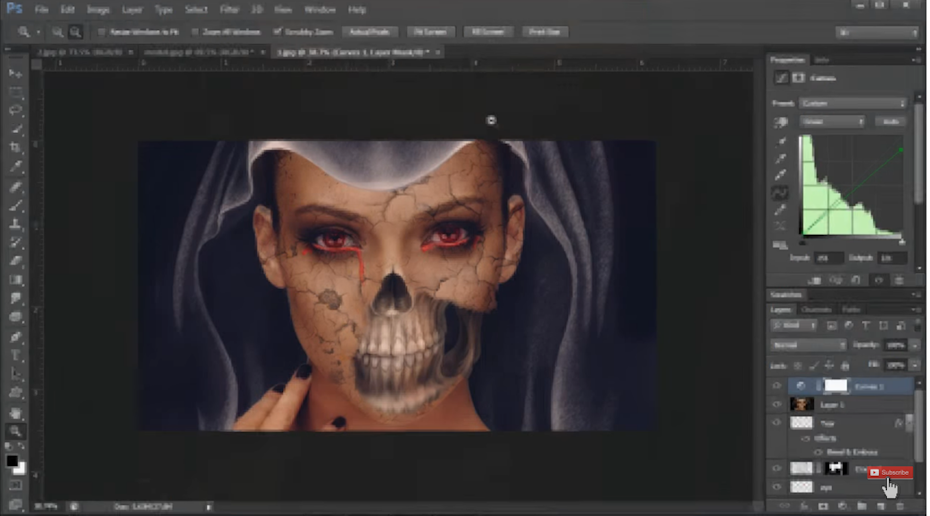Click new adjustment layer icon
Viewport: 930px width, 516px height.
842,507
